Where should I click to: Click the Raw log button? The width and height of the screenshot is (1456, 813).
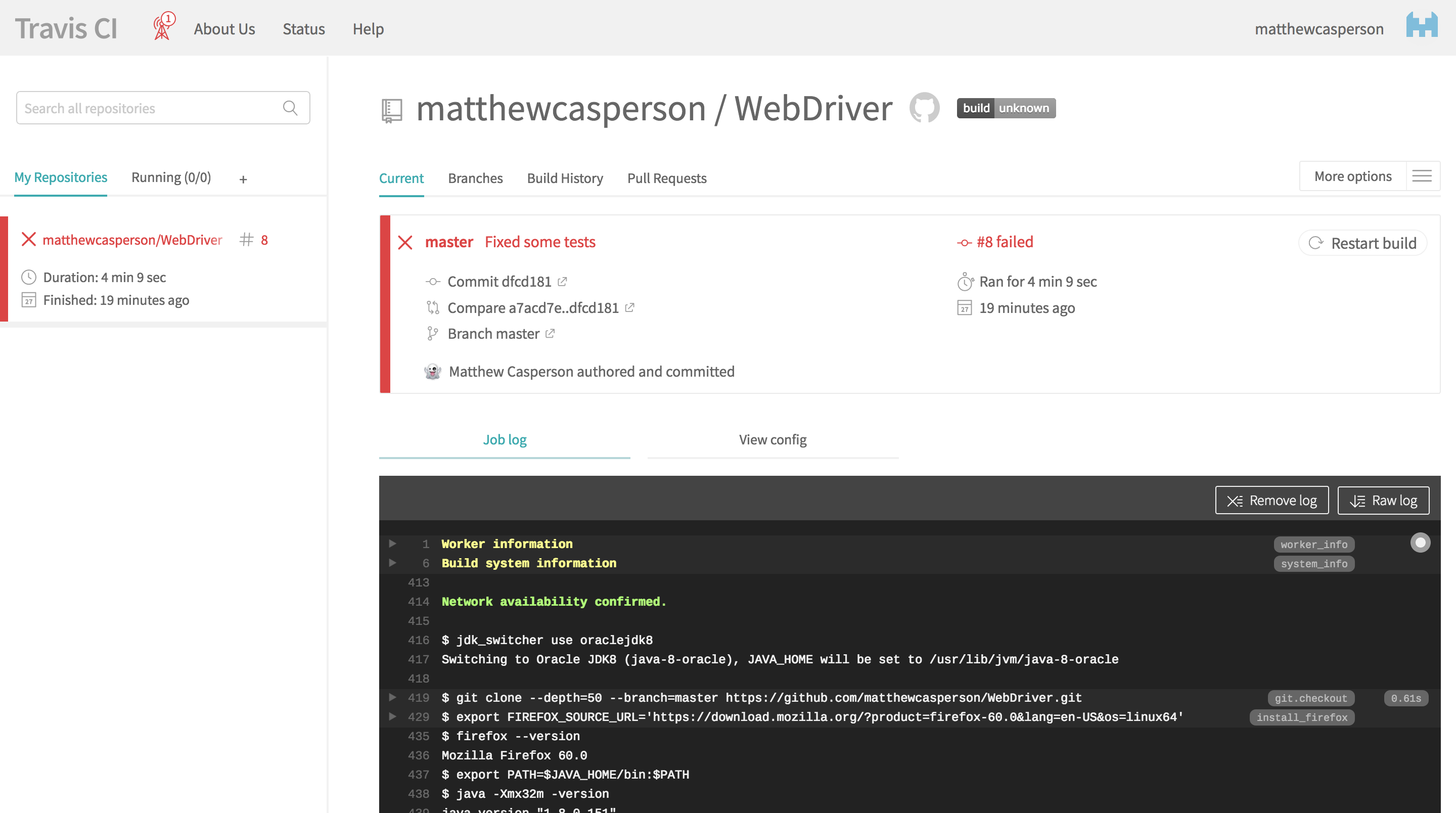click(1383, 501)
